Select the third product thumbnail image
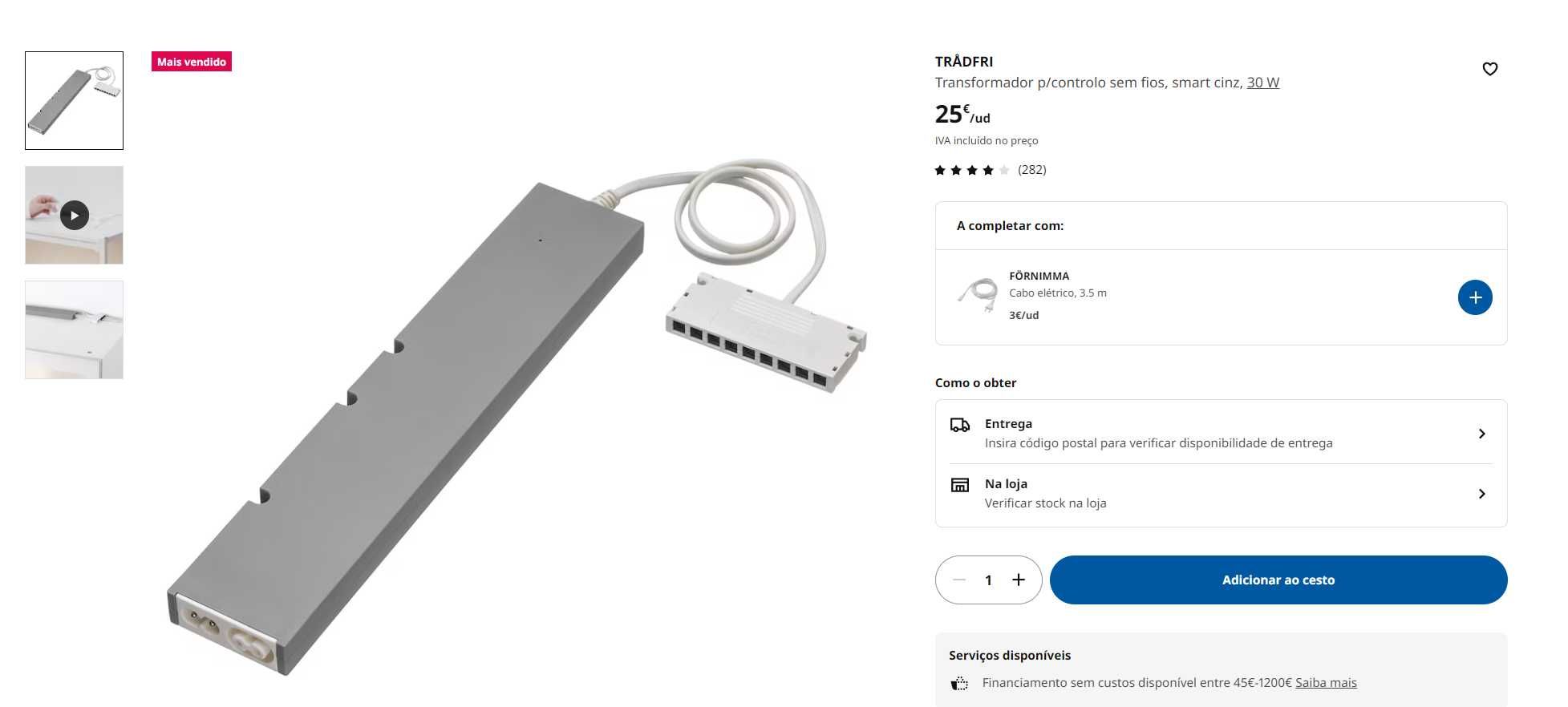Screen dimensions: 1568x707 [74, 329]
